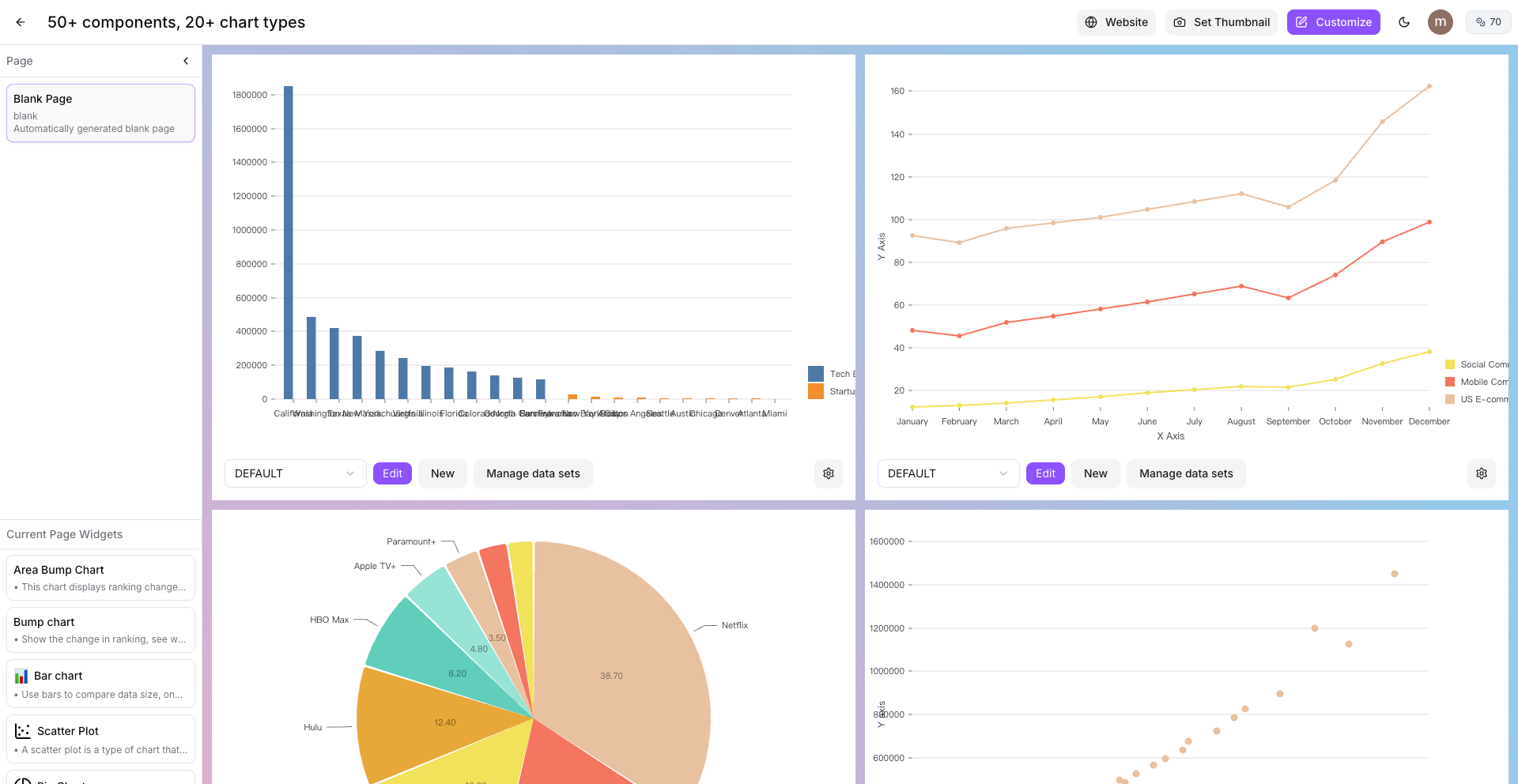The width and height of the screenshot is (1518, 784).
Task: Select Scatter Plot widget card
Action: (100, 739)
